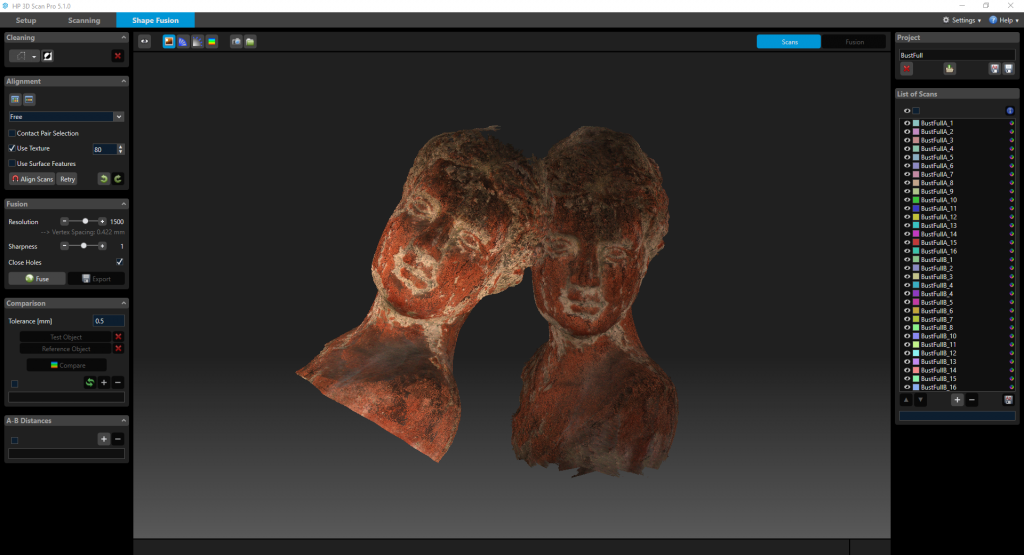Collapse the Fusion panel
Screen dimensions: 1024x555
(123, 204)
